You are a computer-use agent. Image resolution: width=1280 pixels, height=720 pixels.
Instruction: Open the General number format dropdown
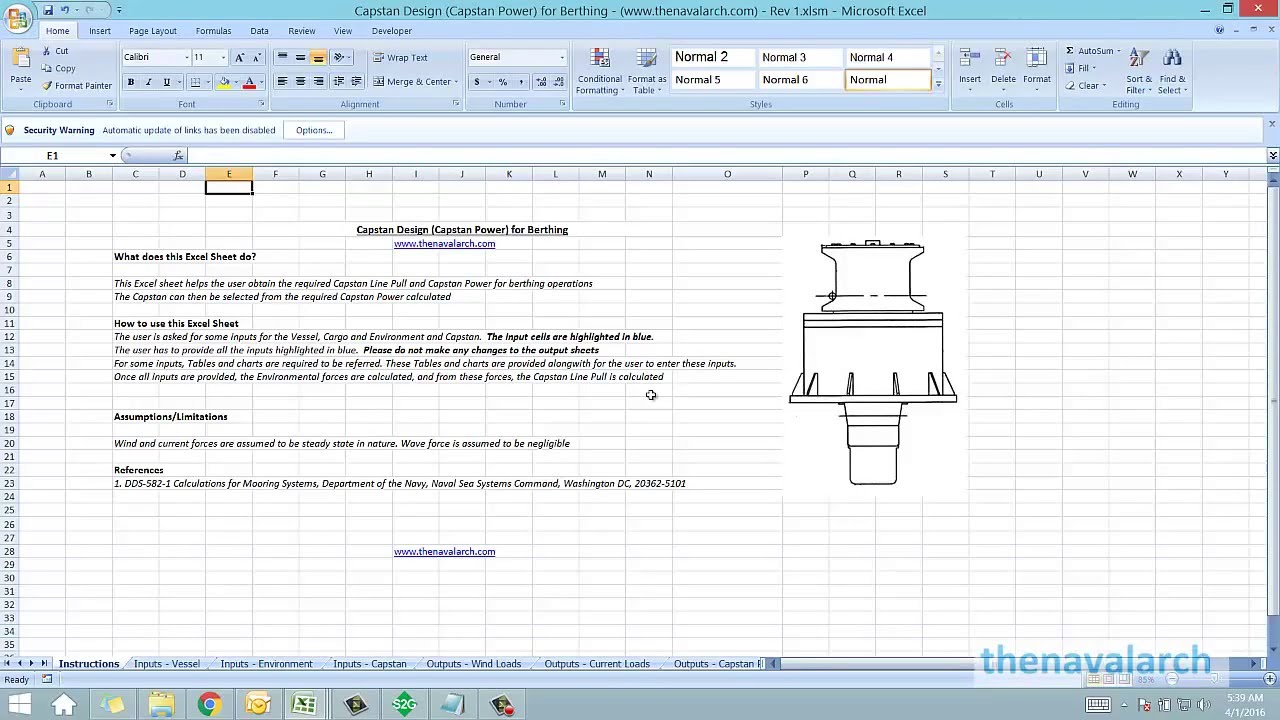[x=562, y=57]
